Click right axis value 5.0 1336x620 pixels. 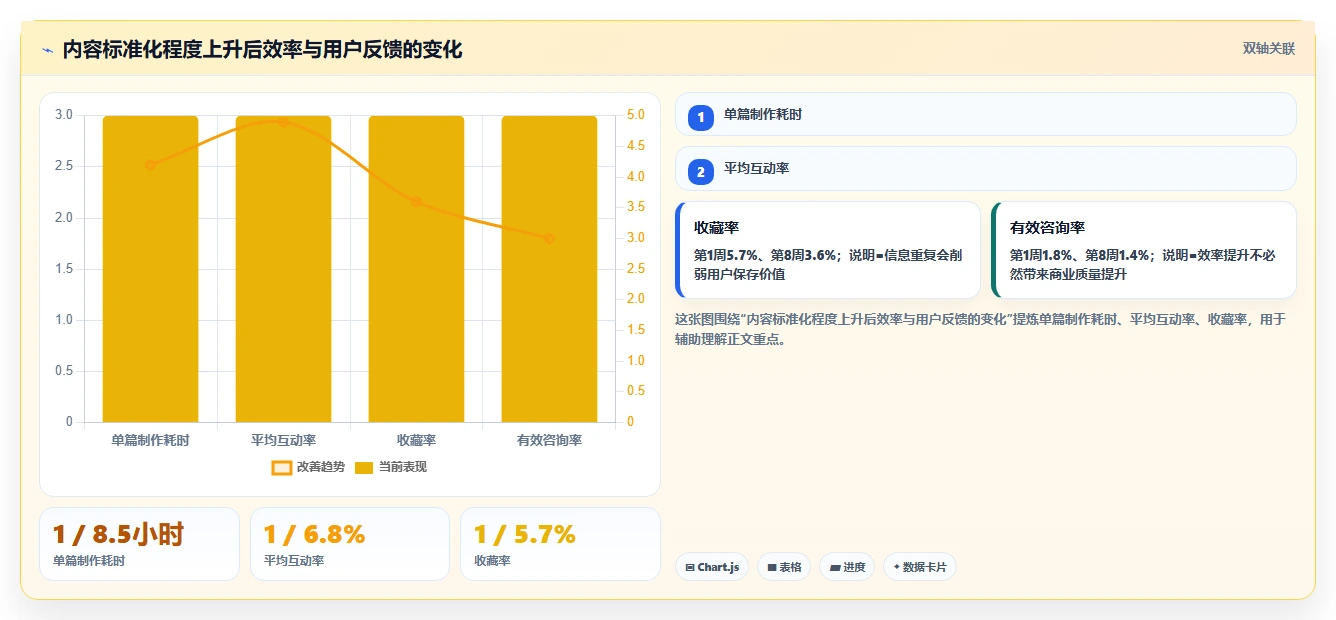636,115
